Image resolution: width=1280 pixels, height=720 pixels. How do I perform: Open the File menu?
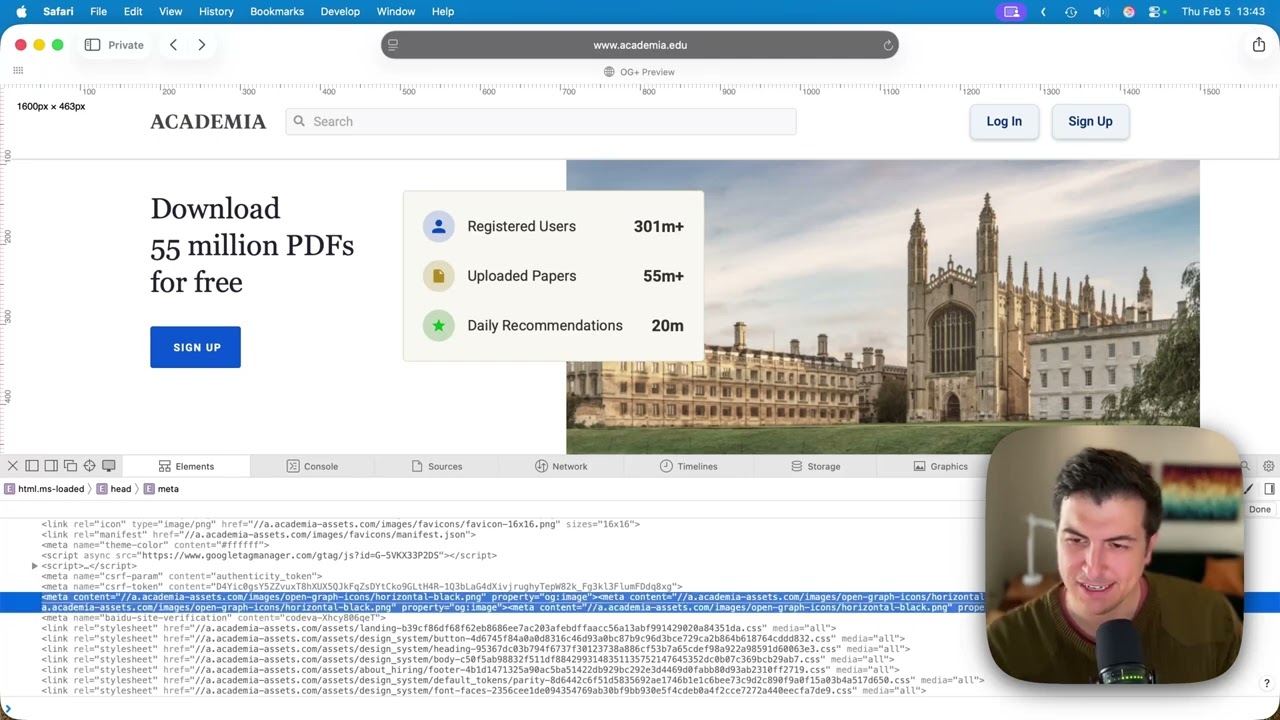pyautogui.click(x=98, y=12)
